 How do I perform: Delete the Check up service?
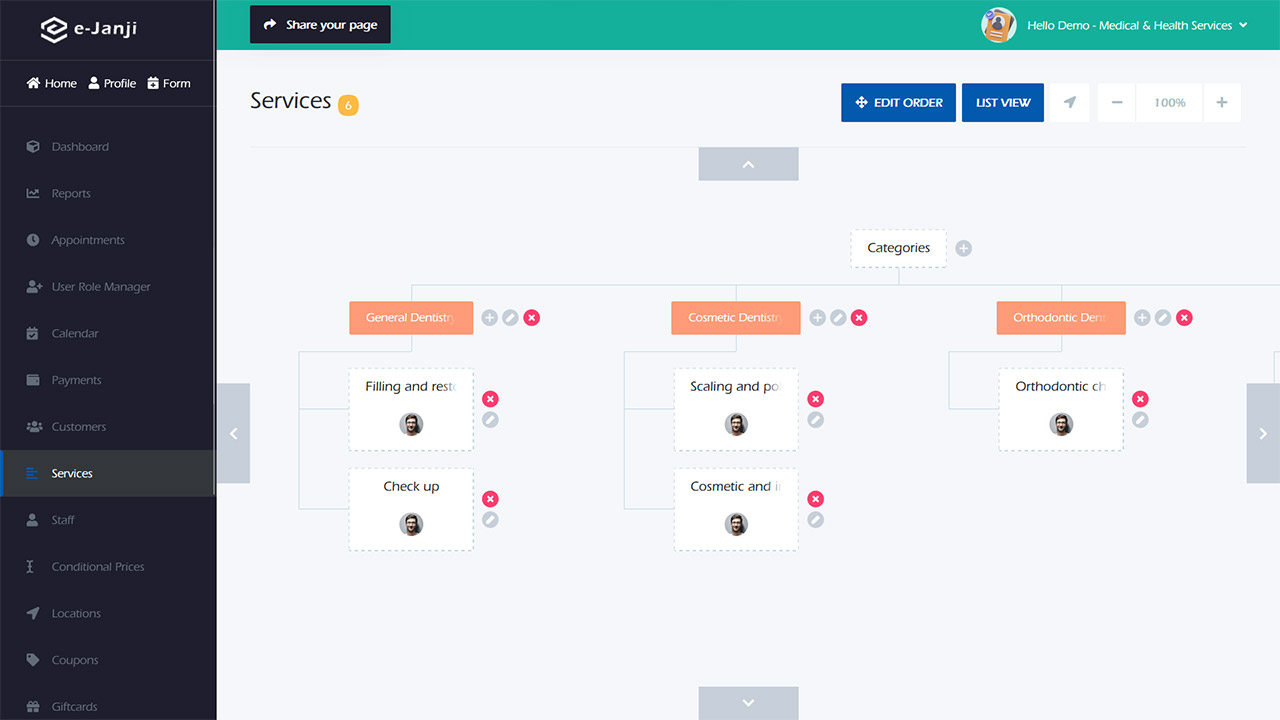(490, 499)
